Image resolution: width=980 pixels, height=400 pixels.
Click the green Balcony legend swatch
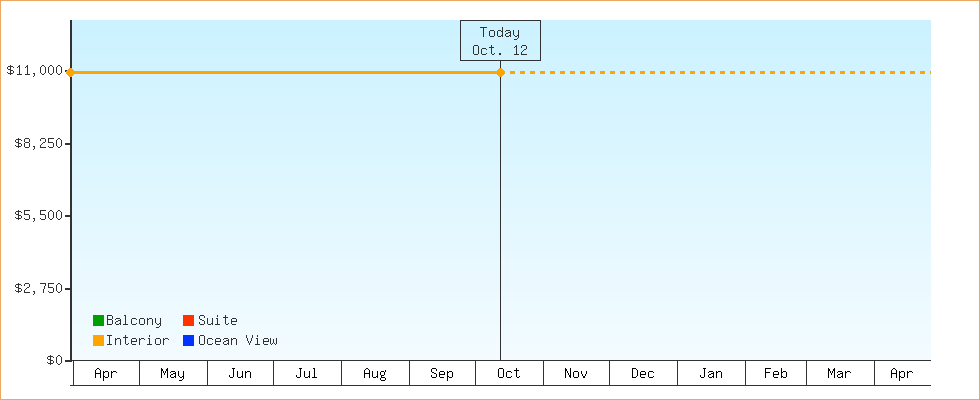coord(98,321)
